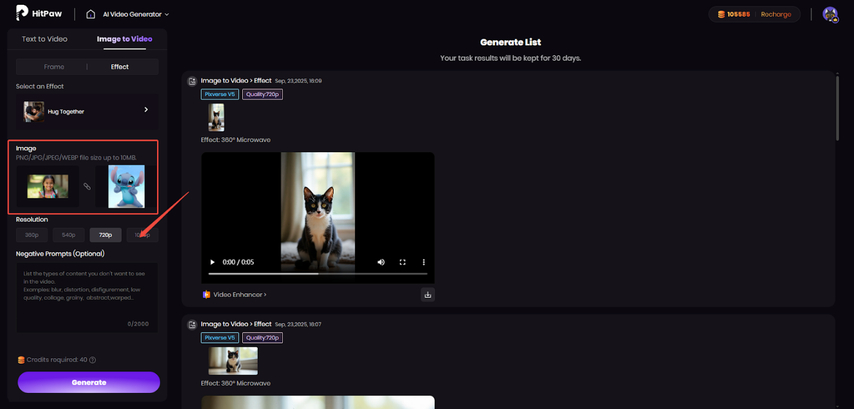Click the Generate List heading
The height and width of the screenshot is (409, 854).
pos(510,42)
